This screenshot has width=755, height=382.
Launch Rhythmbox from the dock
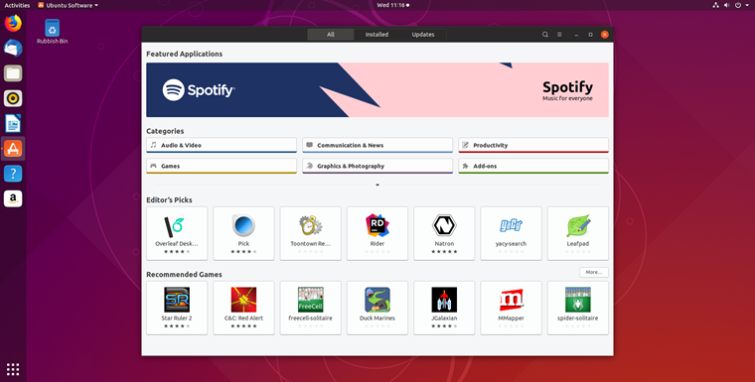13,98
